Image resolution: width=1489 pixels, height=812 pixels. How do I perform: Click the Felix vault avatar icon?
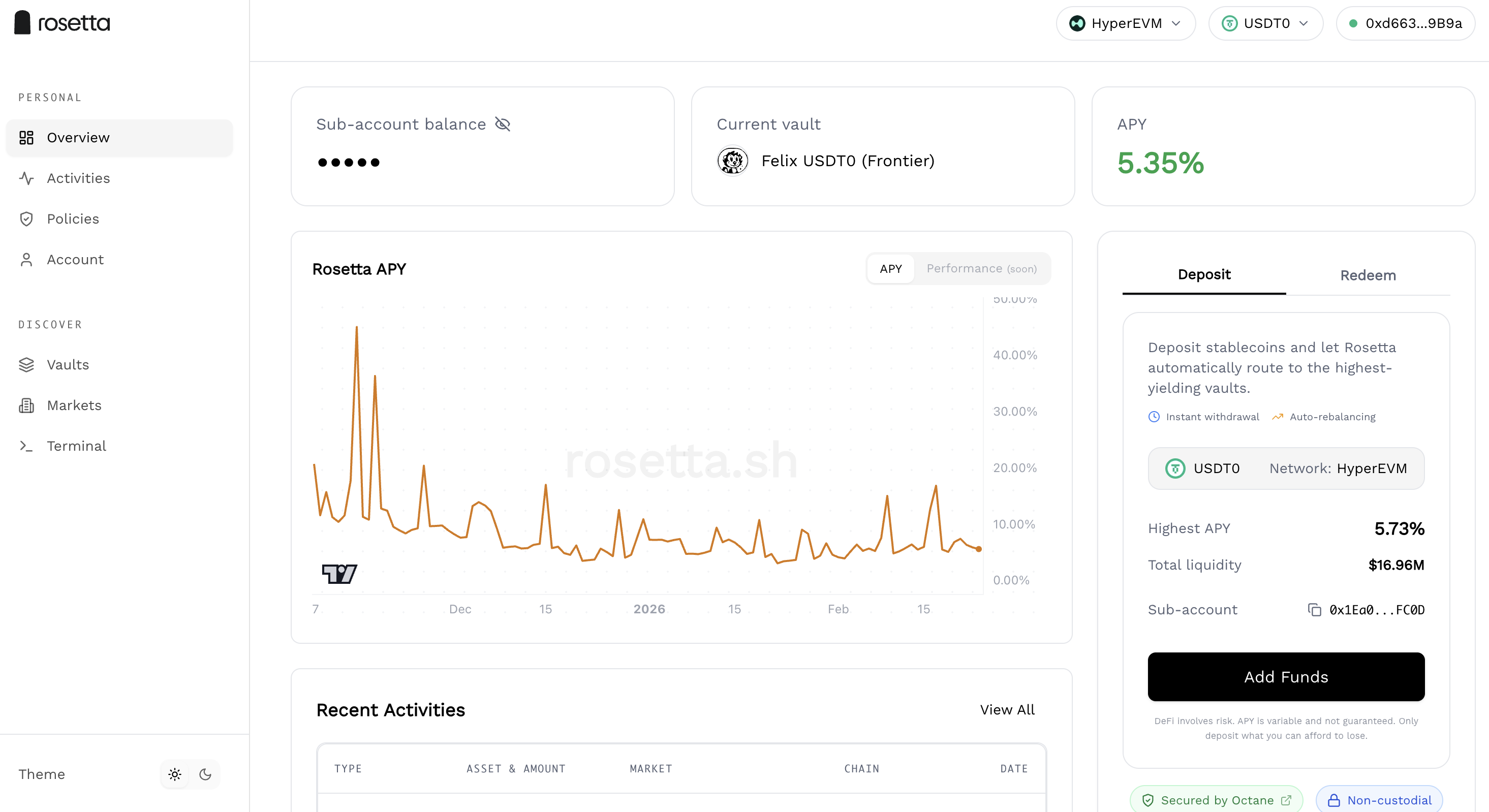(732, 161)
